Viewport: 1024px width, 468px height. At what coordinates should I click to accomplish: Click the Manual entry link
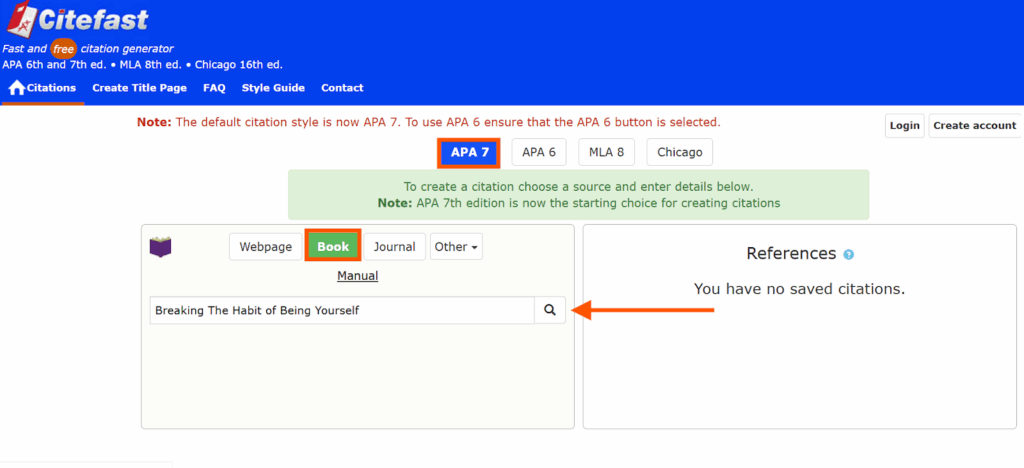[x=357, y=276]
